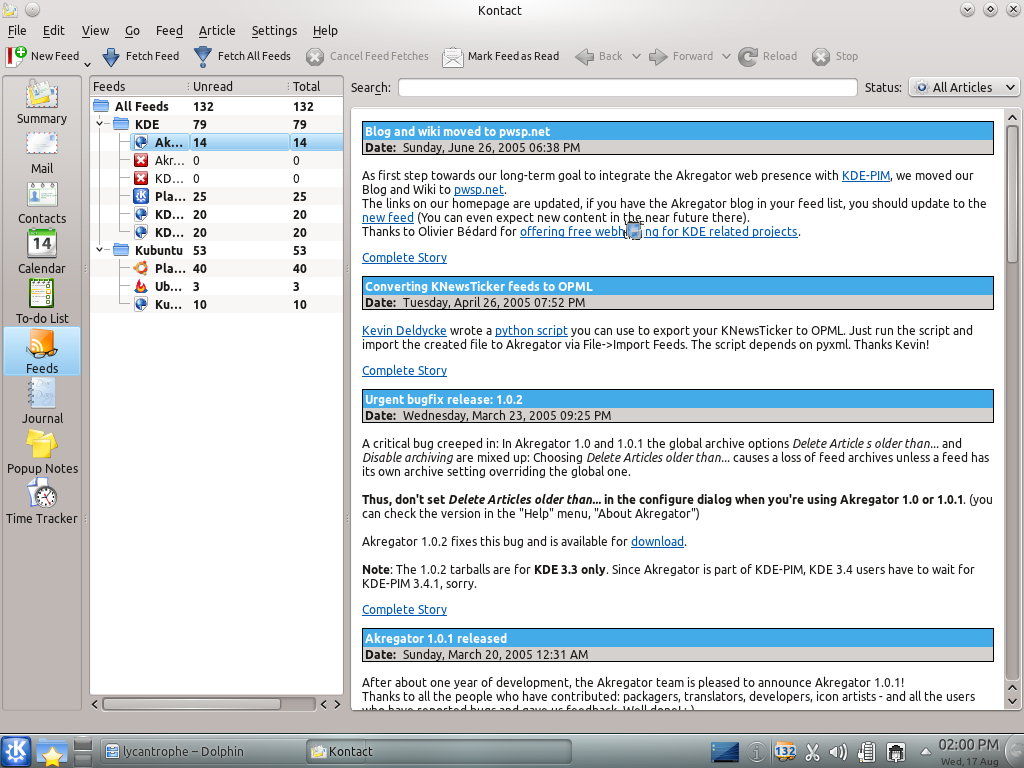Viewport: 1024px width, 768px height.
Task: Open Complete Story under Urgent bugfix release
Action: (x=404, y=609)
